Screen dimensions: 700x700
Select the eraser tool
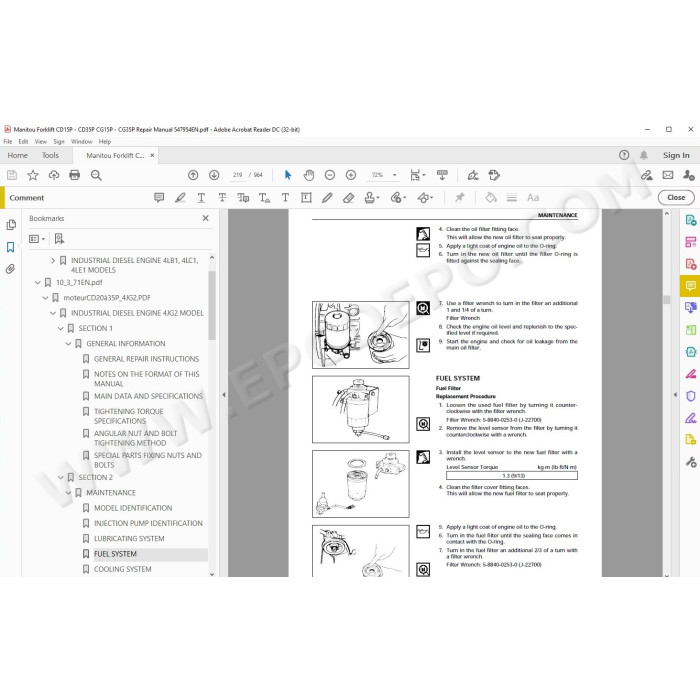point(348,197)
